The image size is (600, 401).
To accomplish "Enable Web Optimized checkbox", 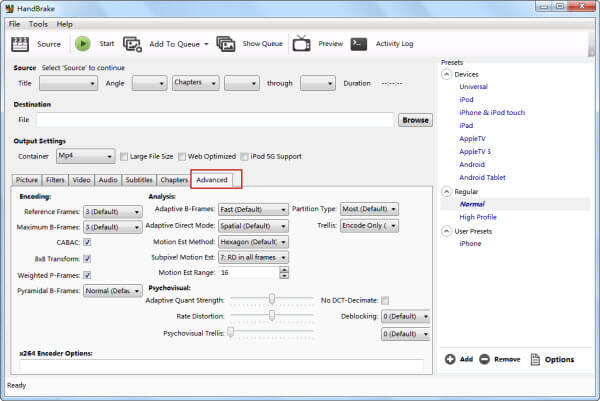I will 182,156.
